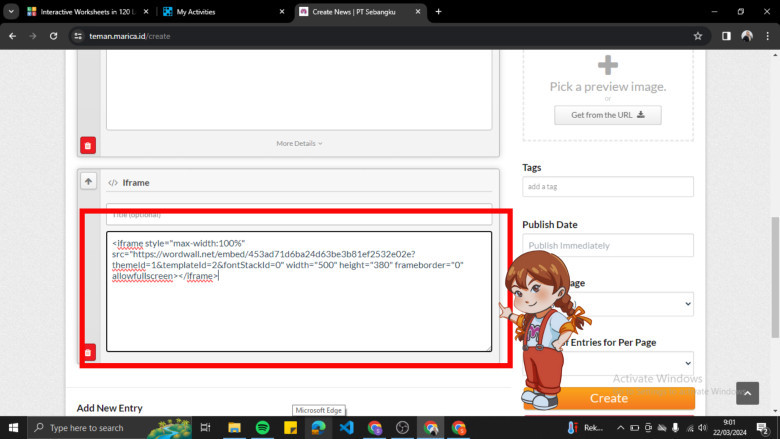Open the Publish Date field
This screenshot has height=439, width=780.
click(608, 246)
